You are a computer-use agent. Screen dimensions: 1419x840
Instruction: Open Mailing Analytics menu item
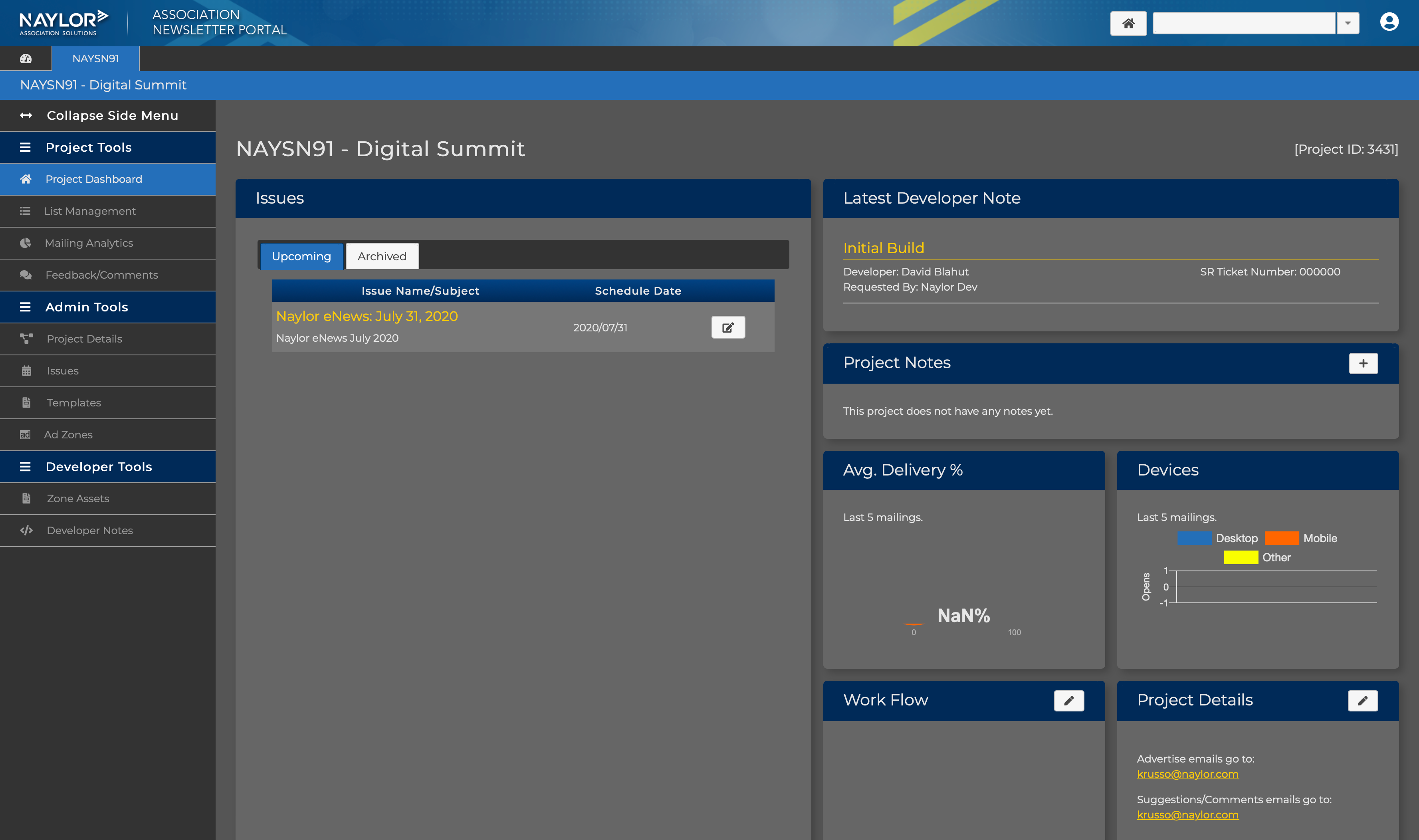pos(107,244)
